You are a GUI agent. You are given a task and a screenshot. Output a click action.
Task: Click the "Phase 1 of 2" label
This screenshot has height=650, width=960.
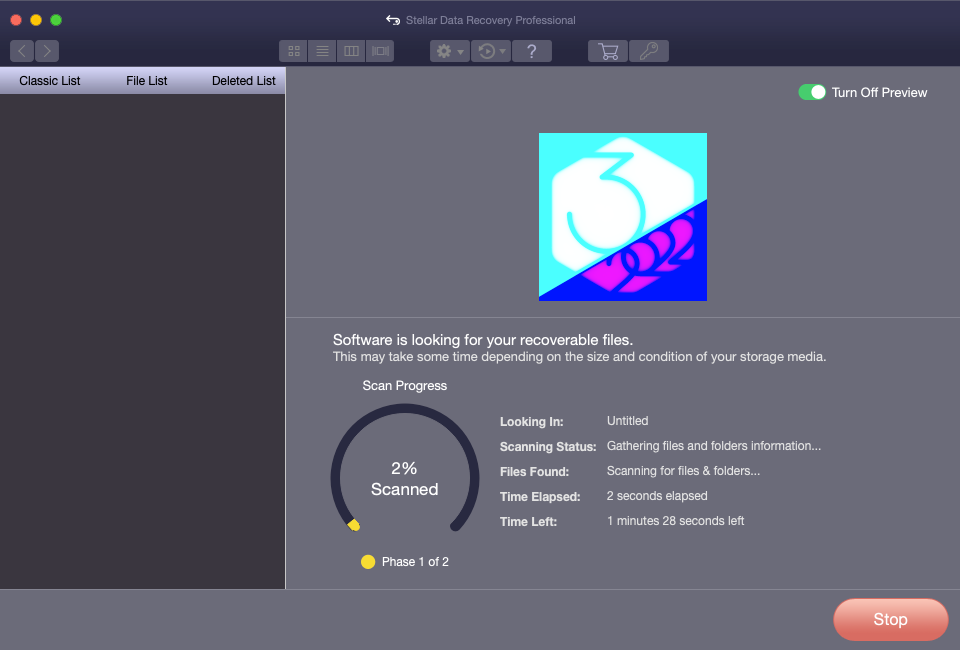click(x=415, y=562)
